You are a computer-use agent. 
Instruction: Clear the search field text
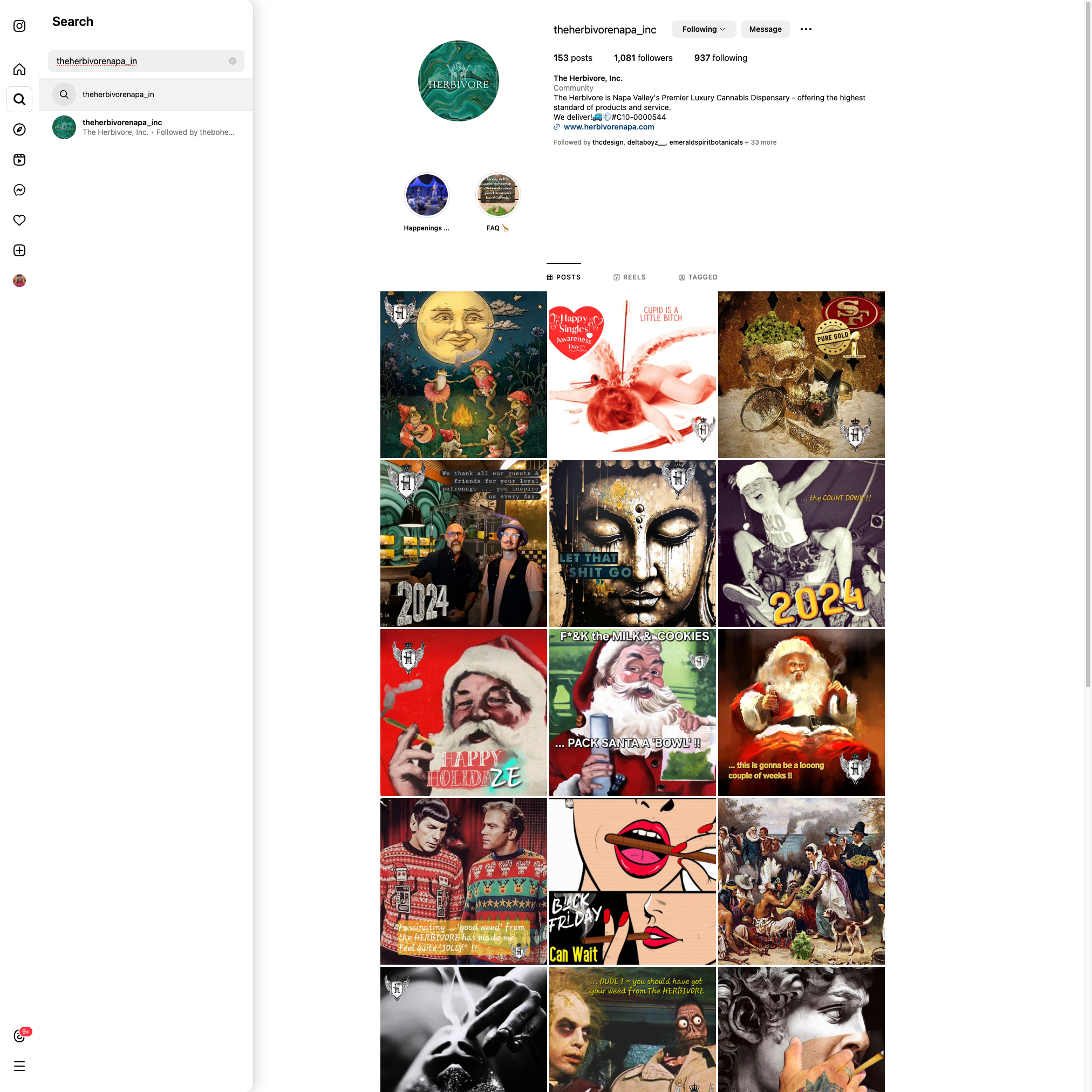point(233,61)
